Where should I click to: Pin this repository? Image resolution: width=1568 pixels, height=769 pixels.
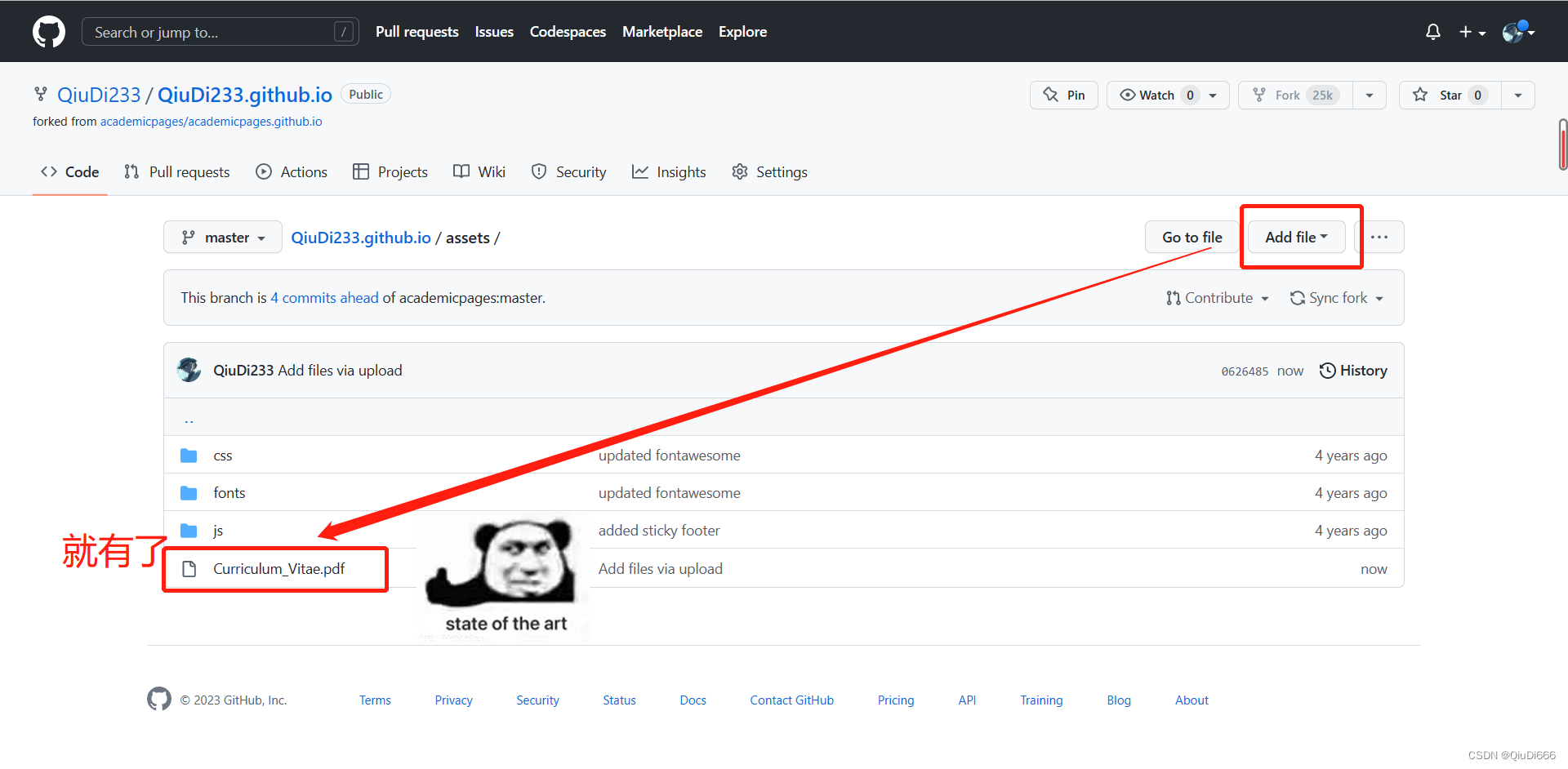tap(1064, 95)
